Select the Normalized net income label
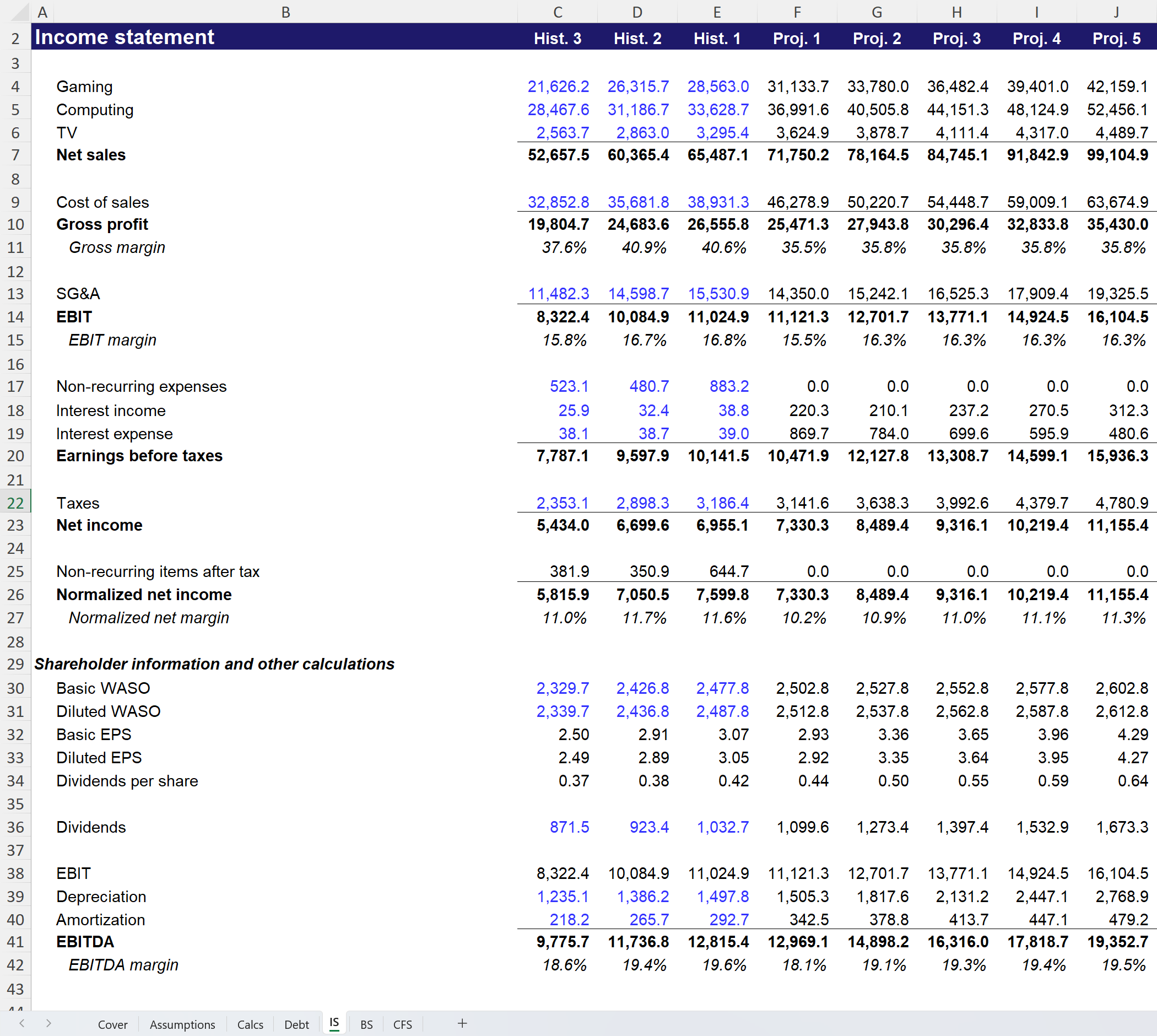Image resolution: width=1157 pixels, height=1036 pixels. pos(144,595)
